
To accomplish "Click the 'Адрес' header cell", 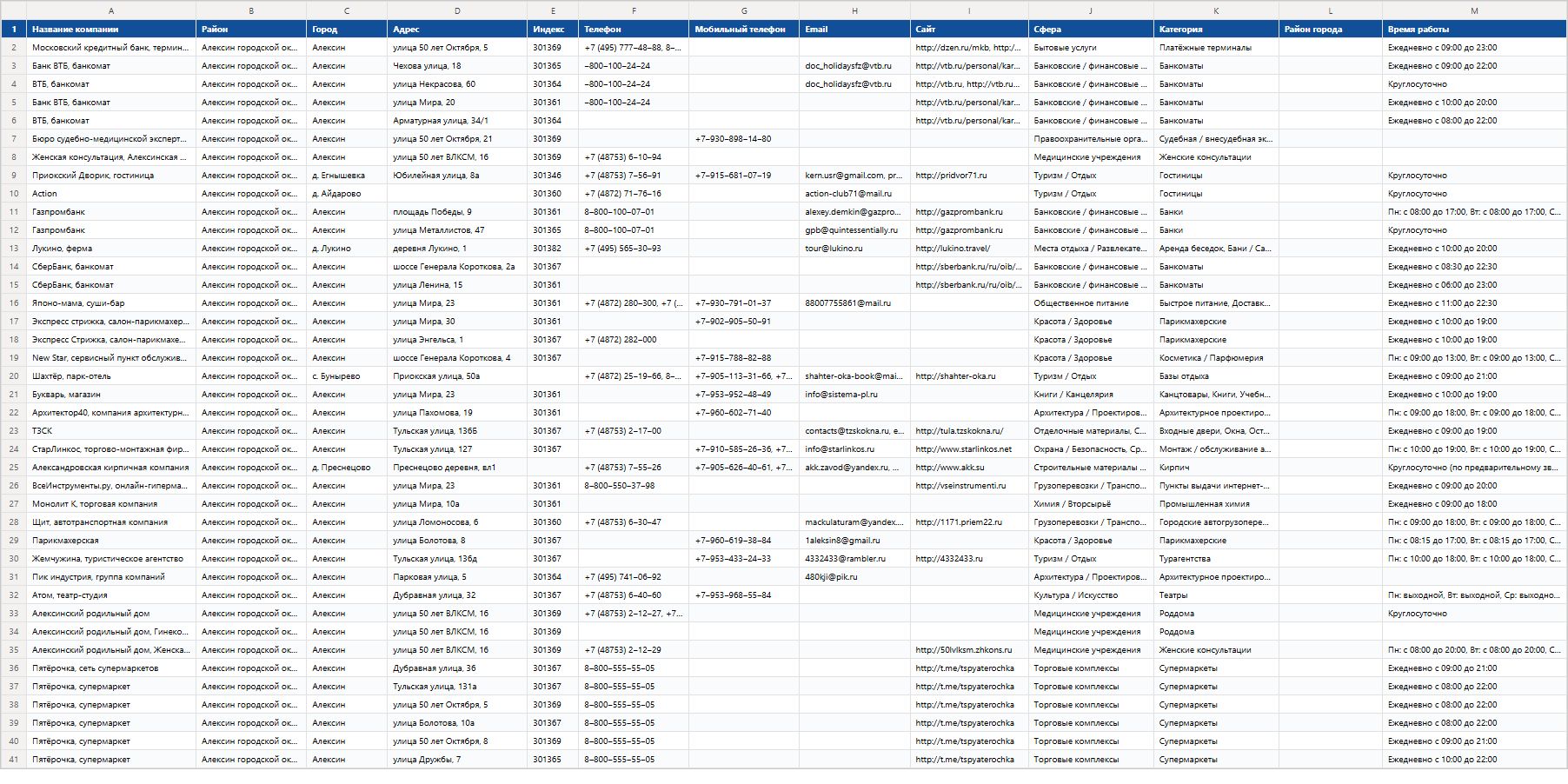I will (x=457, y=29).
